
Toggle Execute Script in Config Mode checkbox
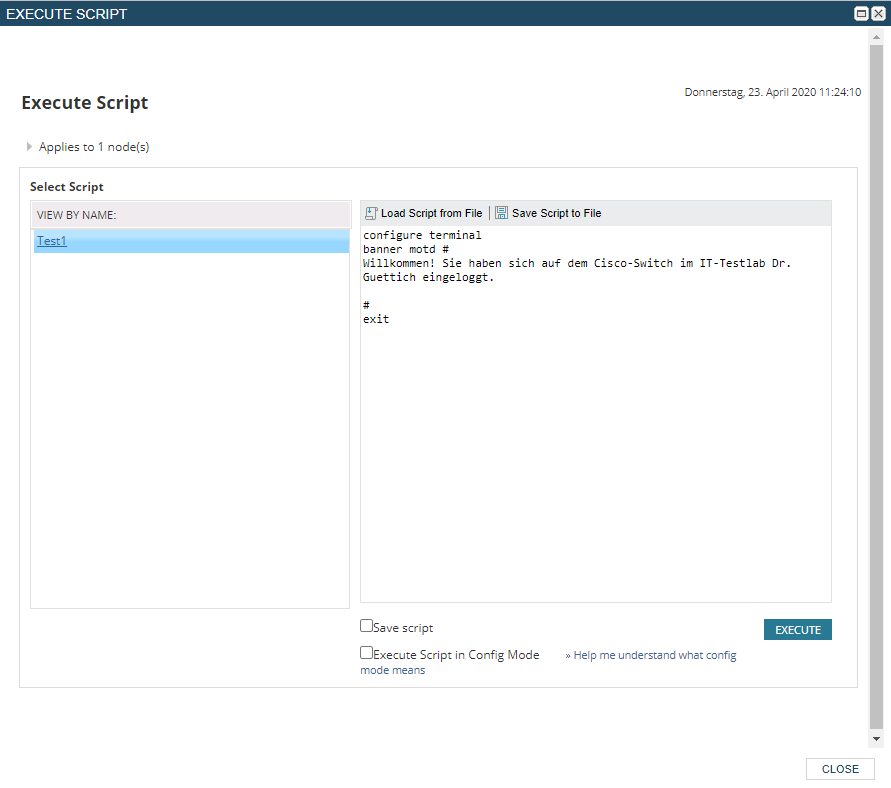pos(367,653)
